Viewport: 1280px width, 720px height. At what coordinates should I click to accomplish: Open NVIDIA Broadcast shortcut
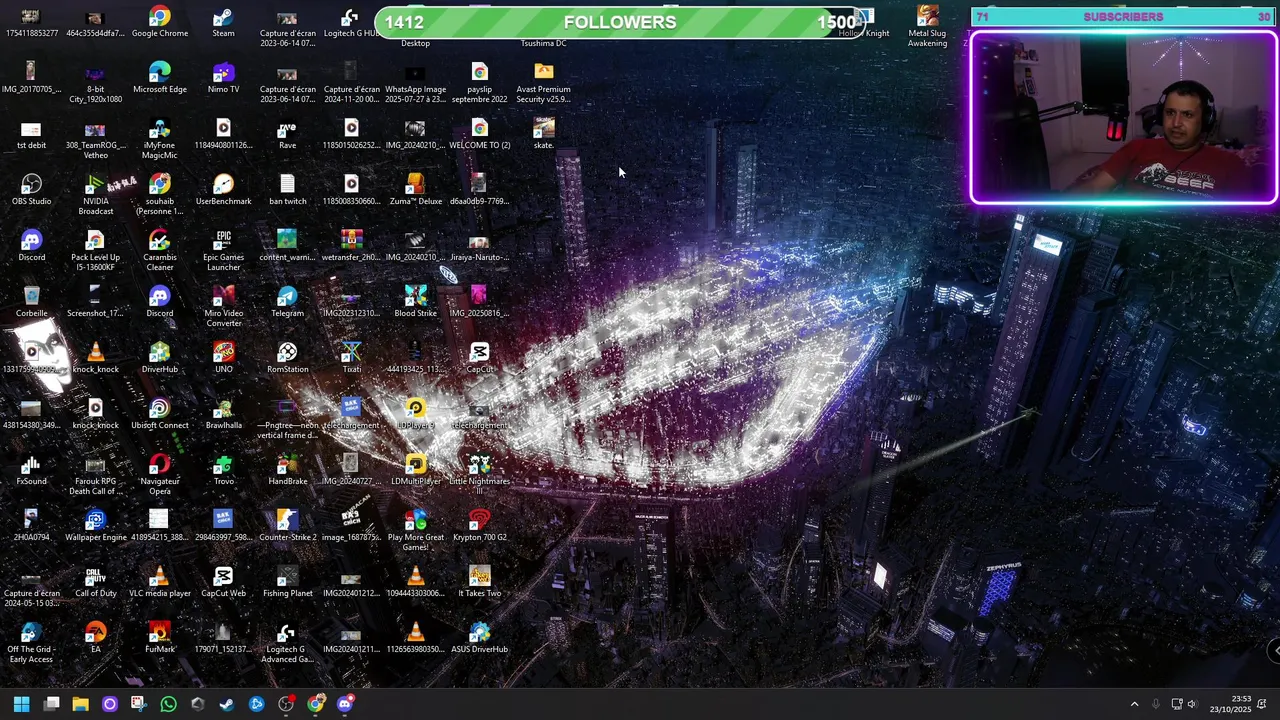pos(96,196)
